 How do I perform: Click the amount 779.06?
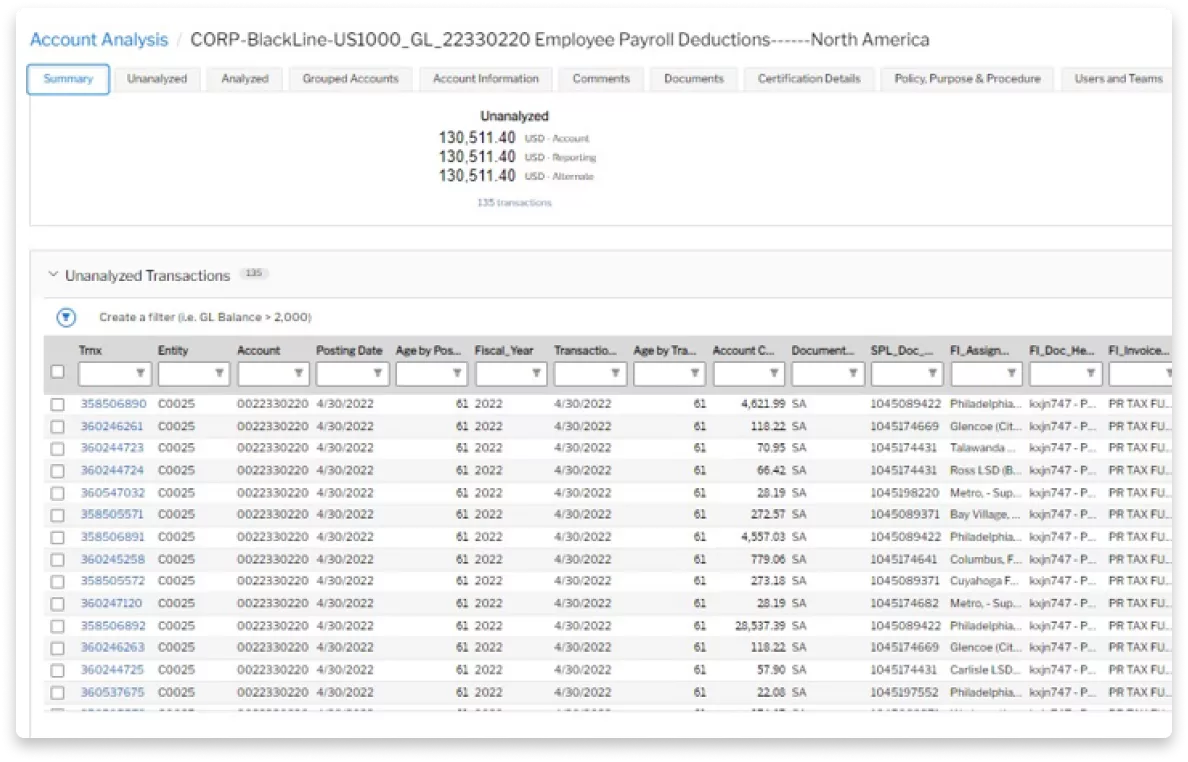[x=768, y=560]
